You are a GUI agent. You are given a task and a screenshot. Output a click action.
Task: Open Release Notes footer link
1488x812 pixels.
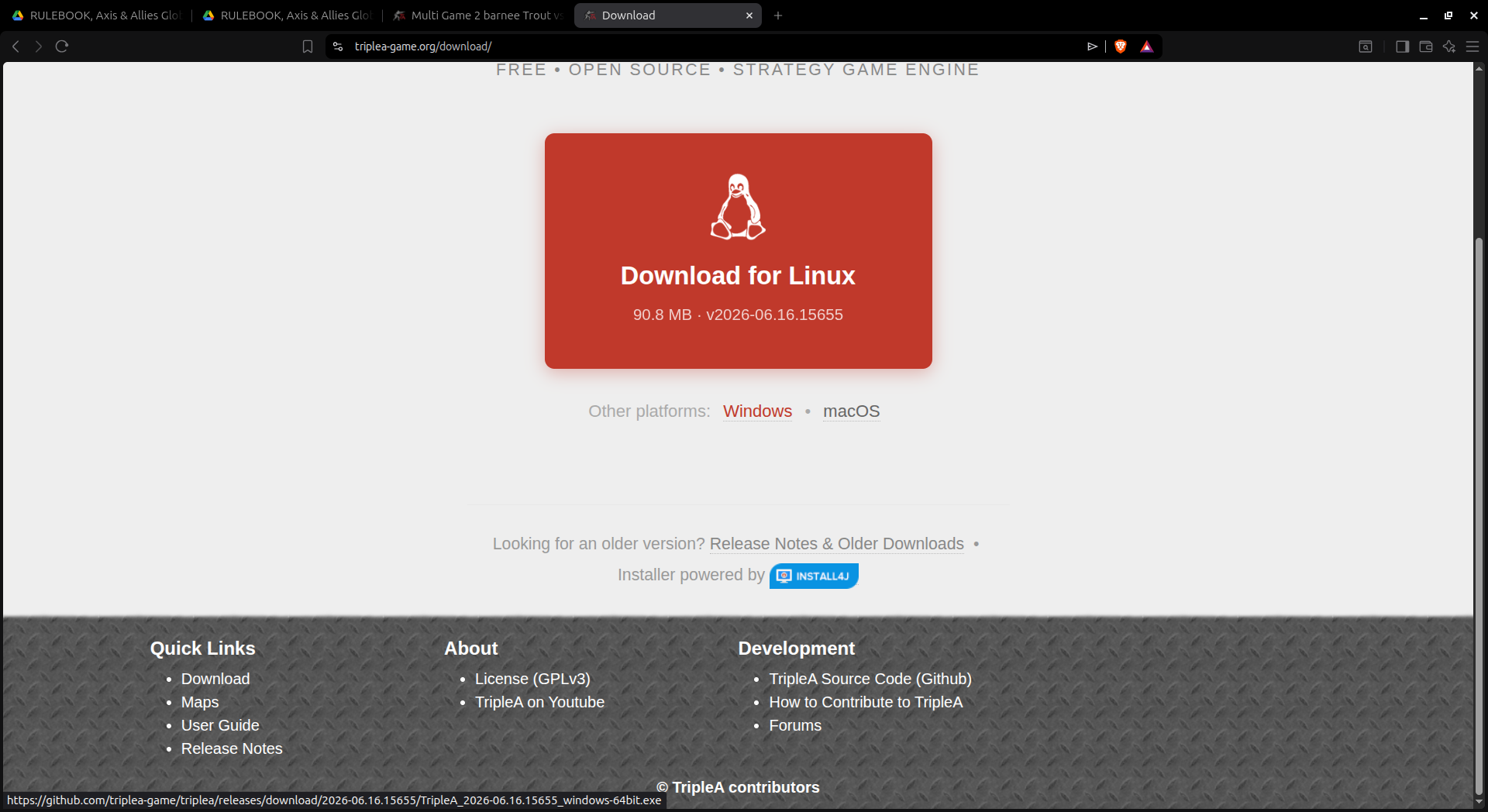pyautogui.click(x=232, y=748)
